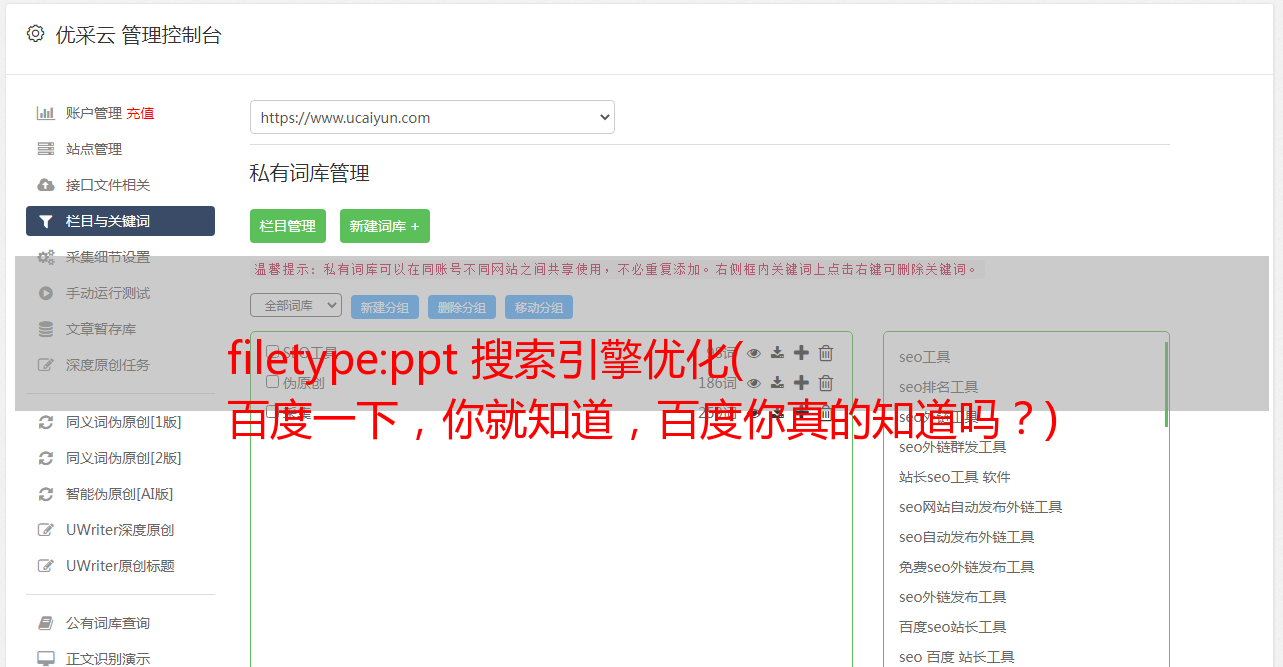The width and height of the screenshot is (1283, 667).
Task: Open the 全部词库 group dropdown
Action: pos(296,305)
